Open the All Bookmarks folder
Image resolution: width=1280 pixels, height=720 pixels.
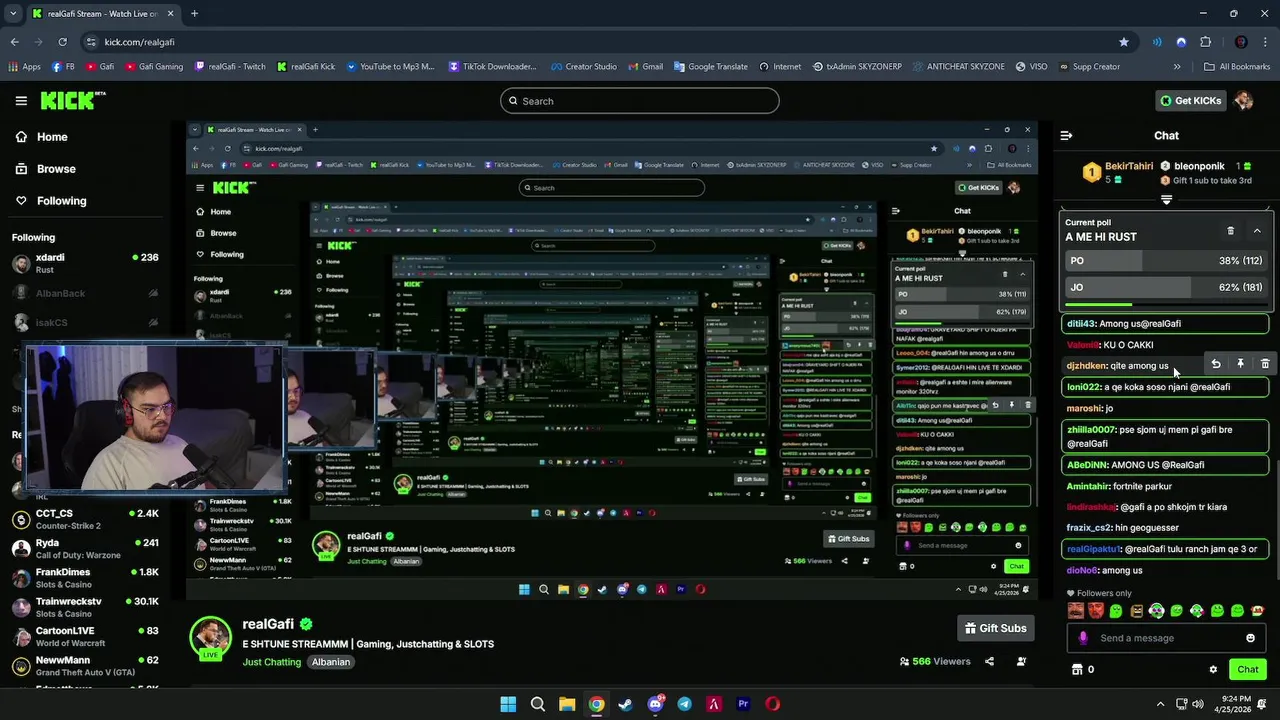pyautogui.click(x=1237, y=66)
